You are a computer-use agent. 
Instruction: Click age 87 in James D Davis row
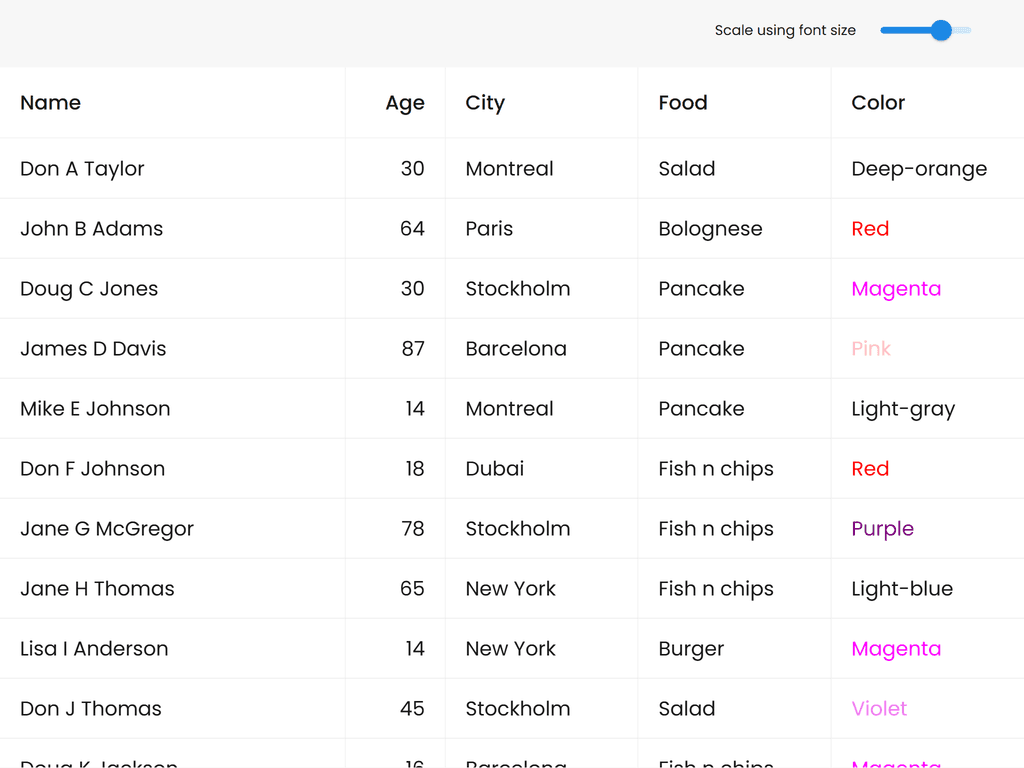click(412, 349)
